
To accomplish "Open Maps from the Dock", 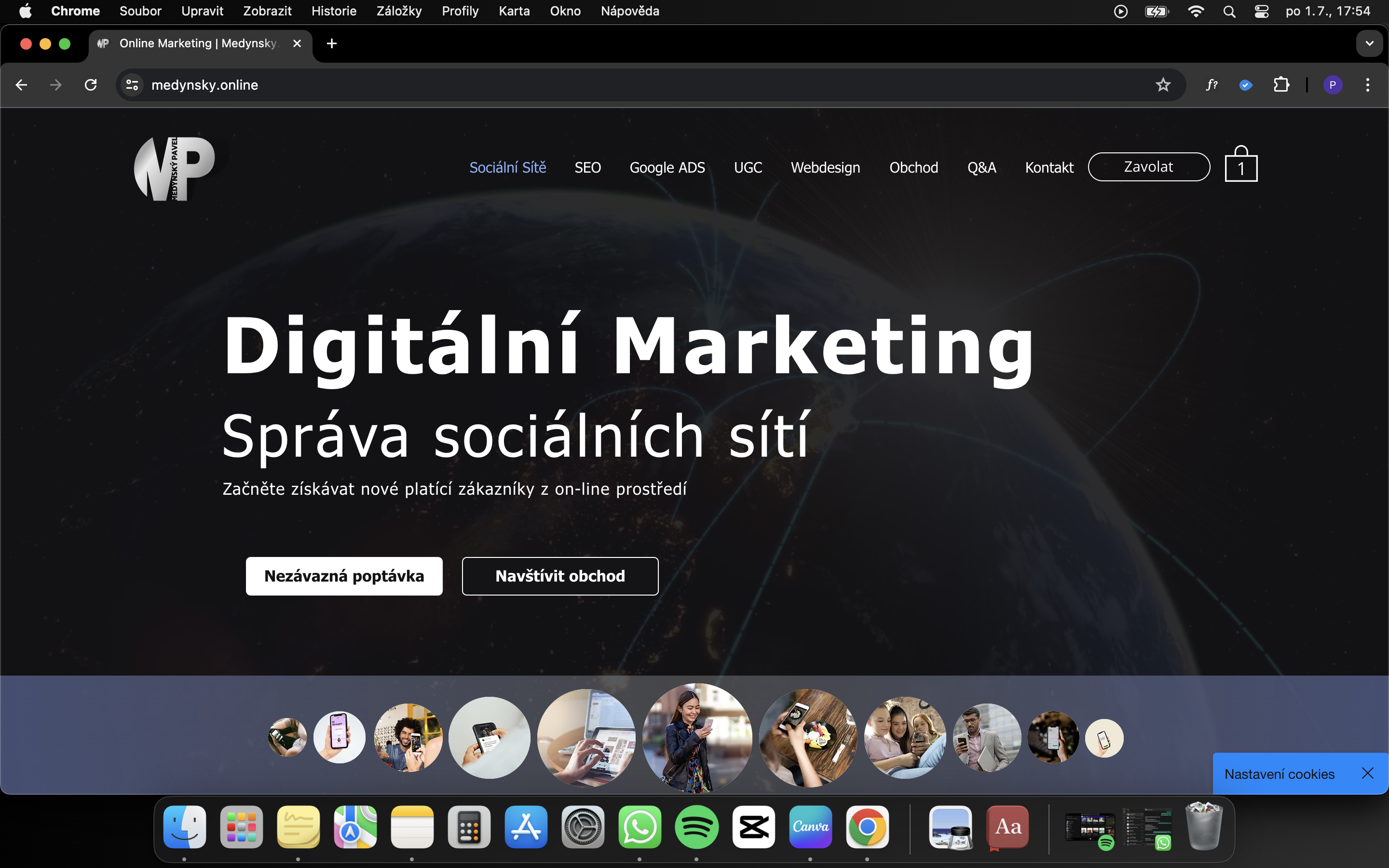I will (355, 827).
